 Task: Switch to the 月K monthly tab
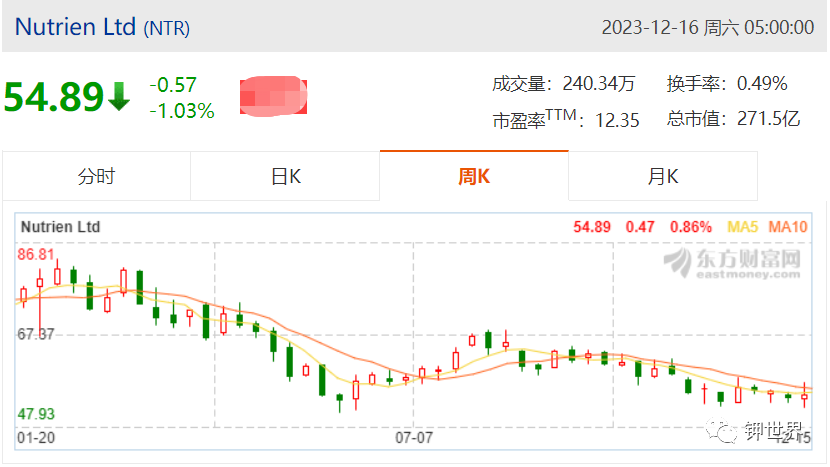(x=663, y=176)
